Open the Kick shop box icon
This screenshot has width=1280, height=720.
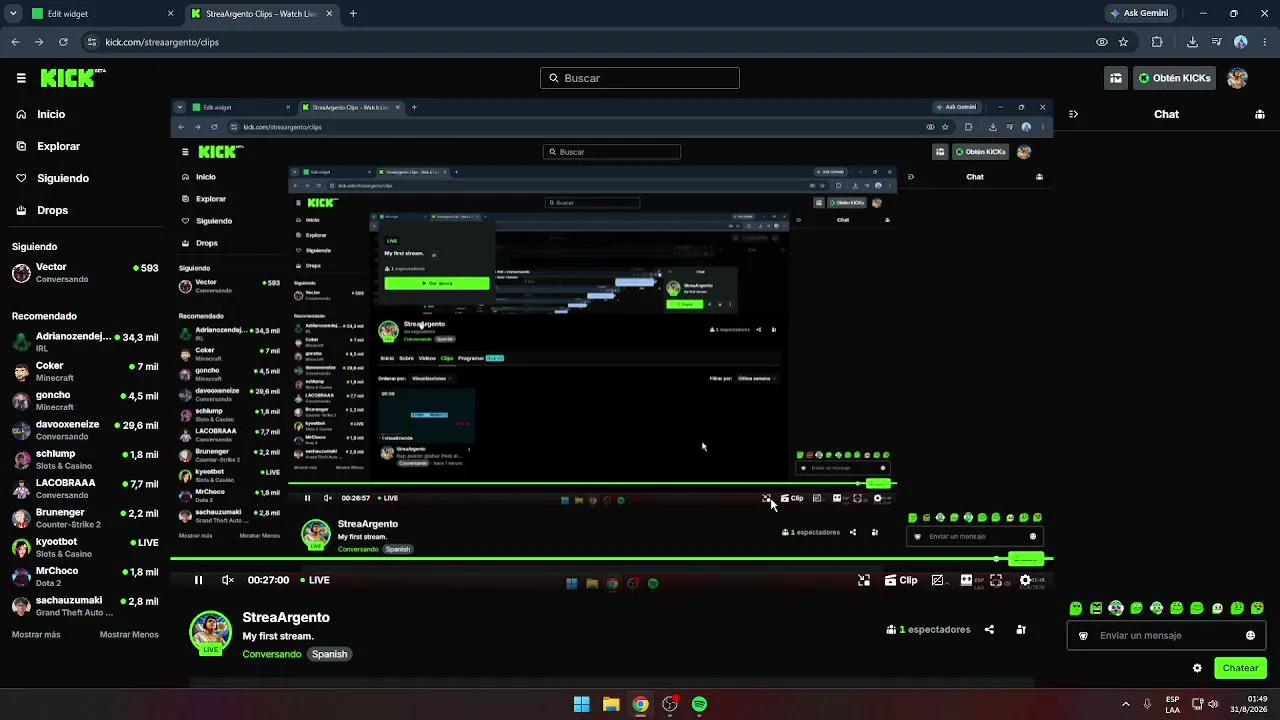point(1116,78)
